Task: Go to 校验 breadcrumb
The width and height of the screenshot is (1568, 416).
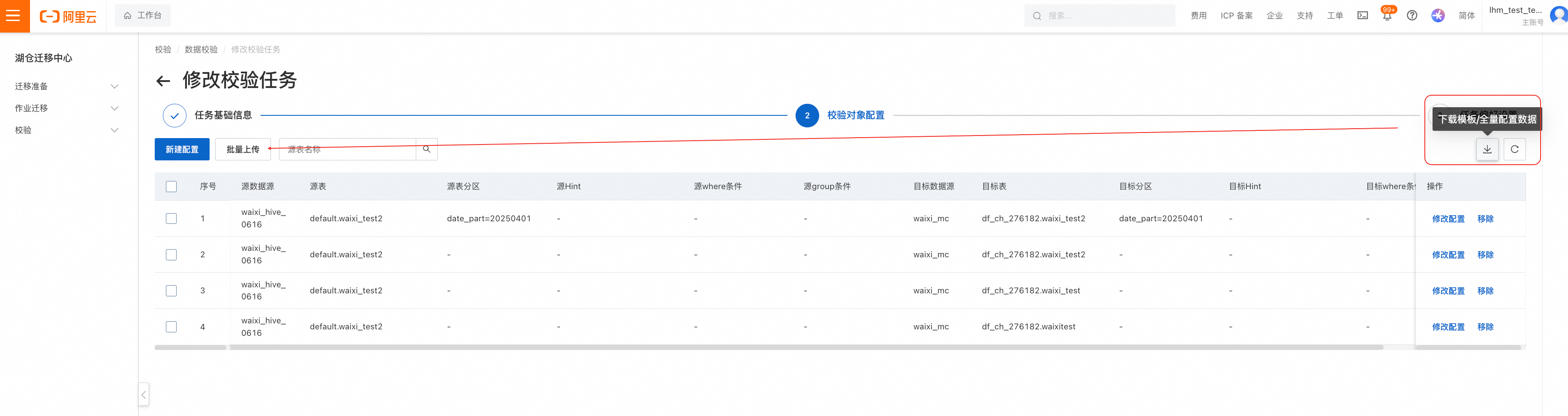Action: point(162,49)
